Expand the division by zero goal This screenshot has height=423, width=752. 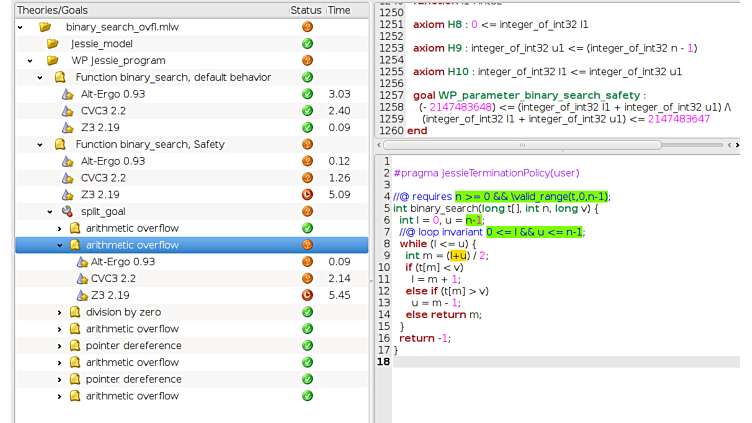pos(60,313)
